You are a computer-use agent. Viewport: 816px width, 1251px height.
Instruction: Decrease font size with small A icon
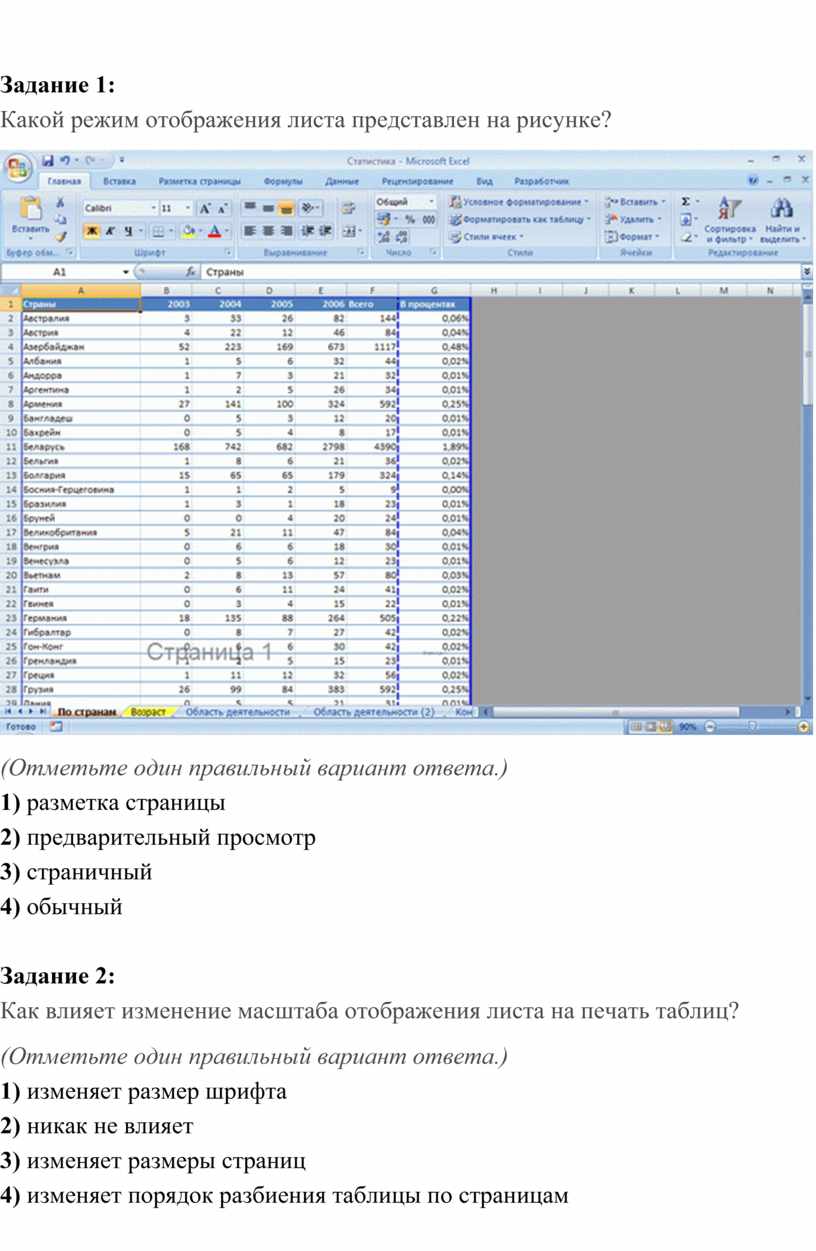point(222,208)
